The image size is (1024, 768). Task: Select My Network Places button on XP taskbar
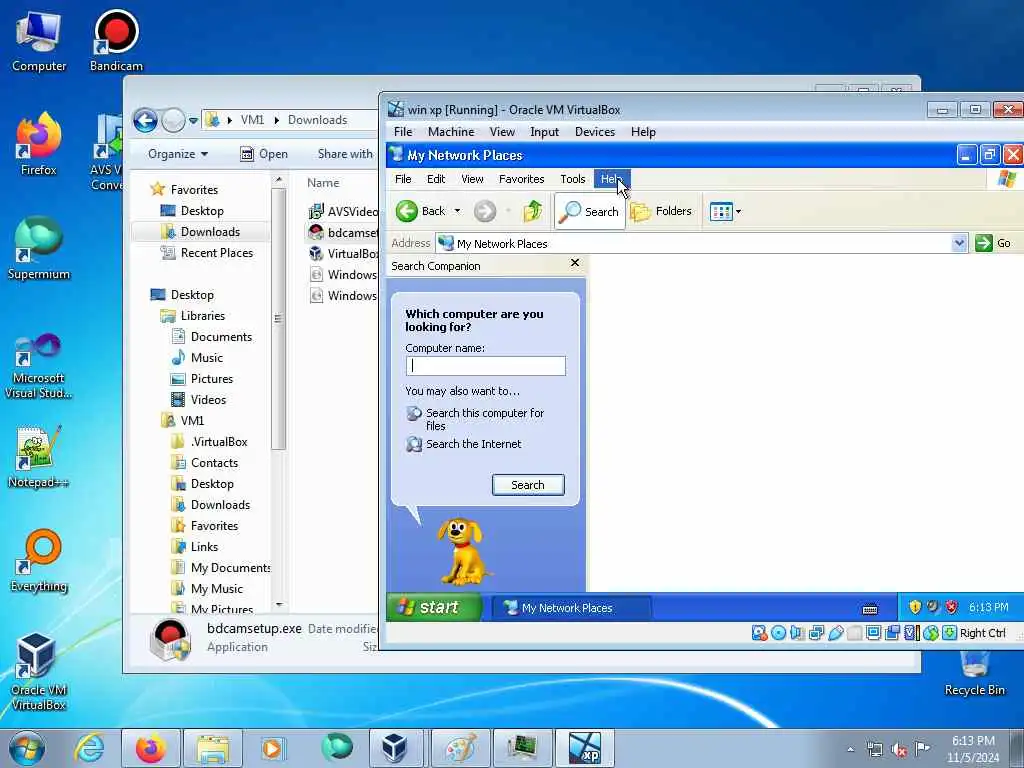pos(569,608)
